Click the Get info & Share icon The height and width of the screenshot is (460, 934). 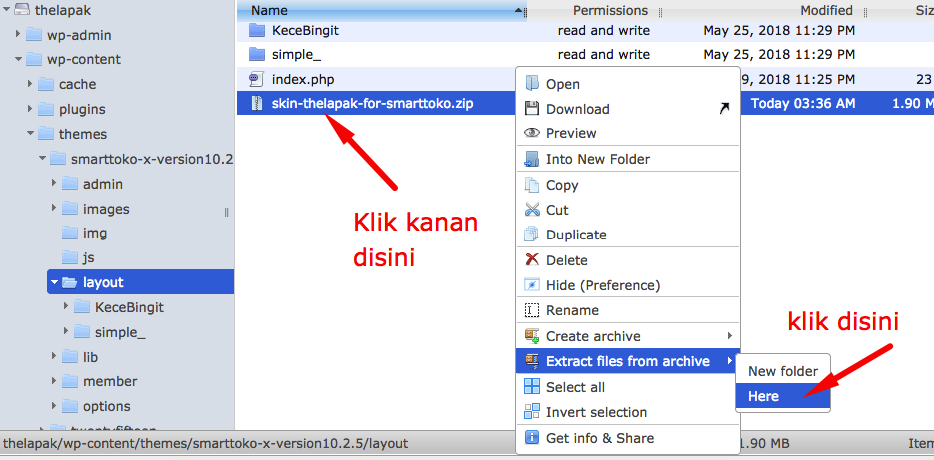tap(532, 438)
